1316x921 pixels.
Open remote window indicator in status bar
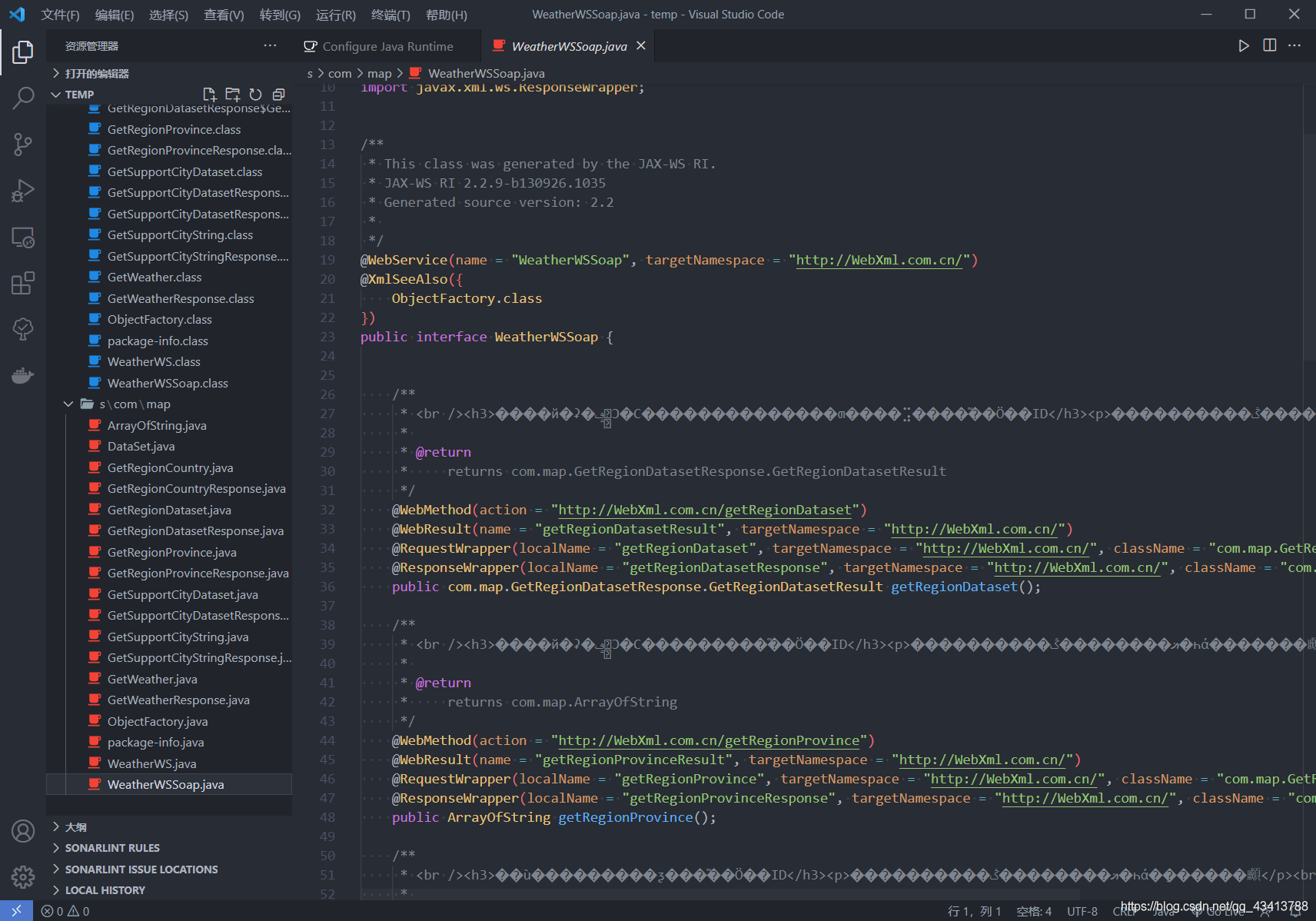(x=16, y=911)
